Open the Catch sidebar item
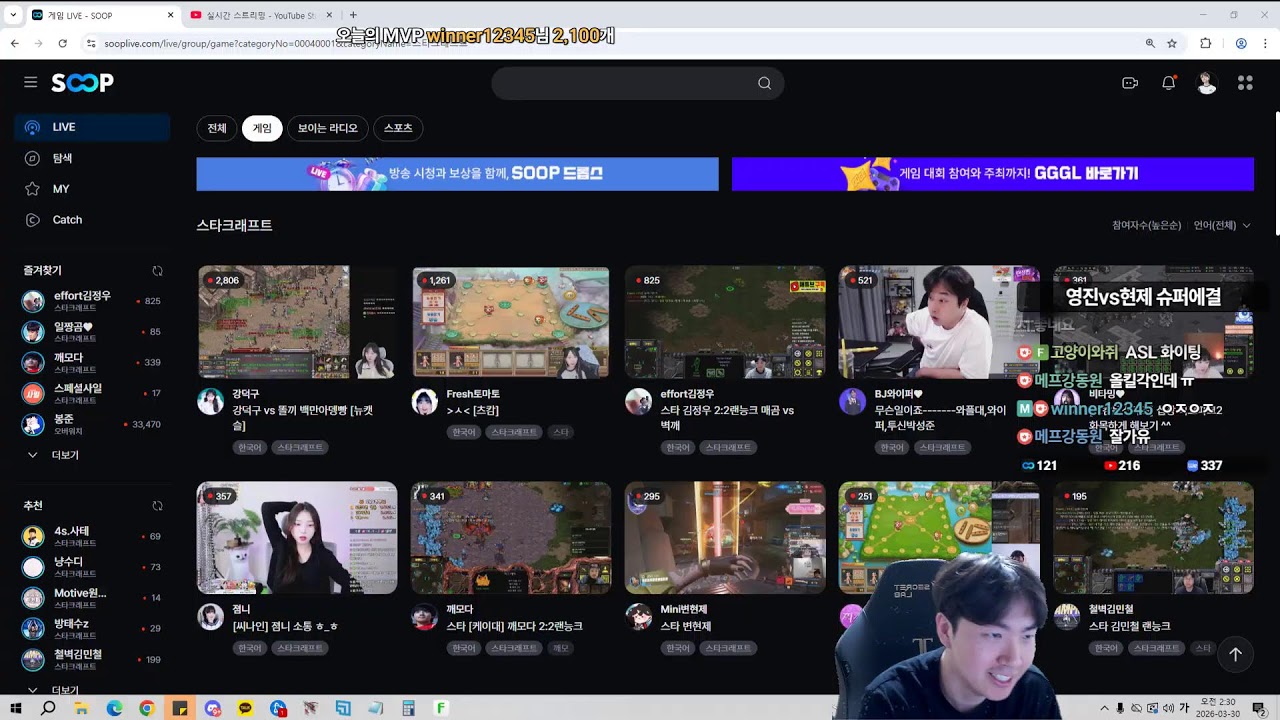The height and width of the screenshot is (720, 1280). [92, 220]
